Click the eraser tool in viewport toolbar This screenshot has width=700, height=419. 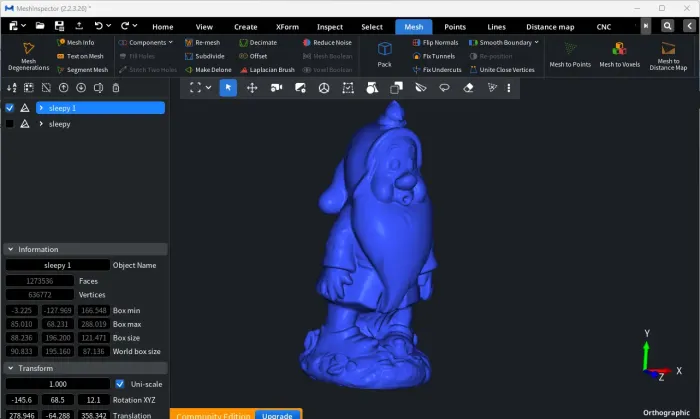tap(468, 88)
